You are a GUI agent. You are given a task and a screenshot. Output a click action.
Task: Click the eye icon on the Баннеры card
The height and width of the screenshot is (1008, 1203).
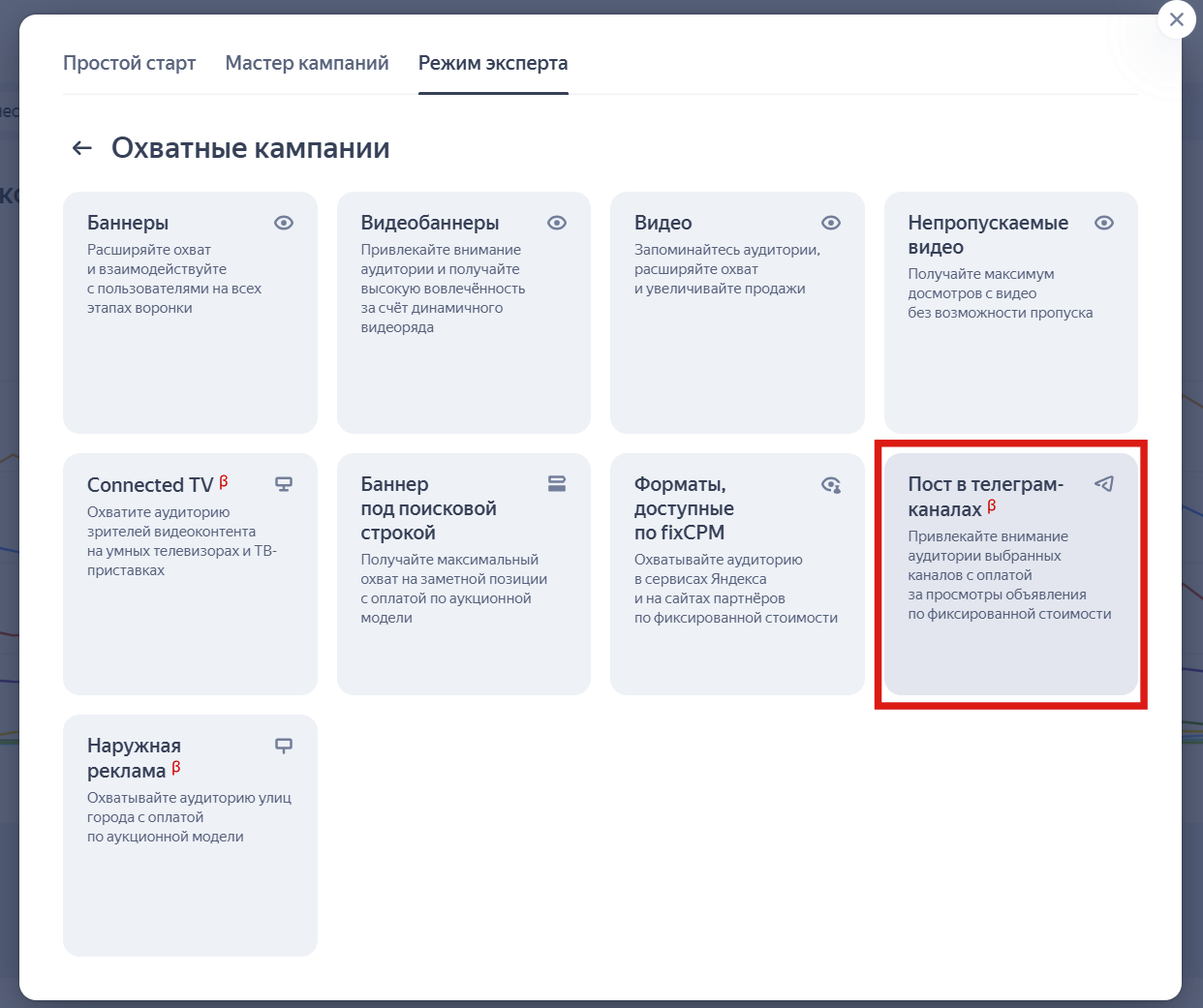pos(283,223)
